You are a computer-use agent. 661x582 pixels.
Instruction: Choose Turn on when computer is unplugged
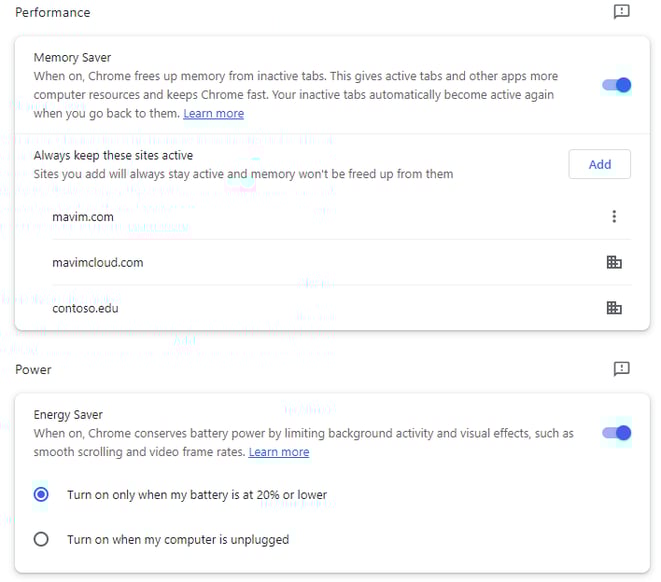[x=41, y=539]
